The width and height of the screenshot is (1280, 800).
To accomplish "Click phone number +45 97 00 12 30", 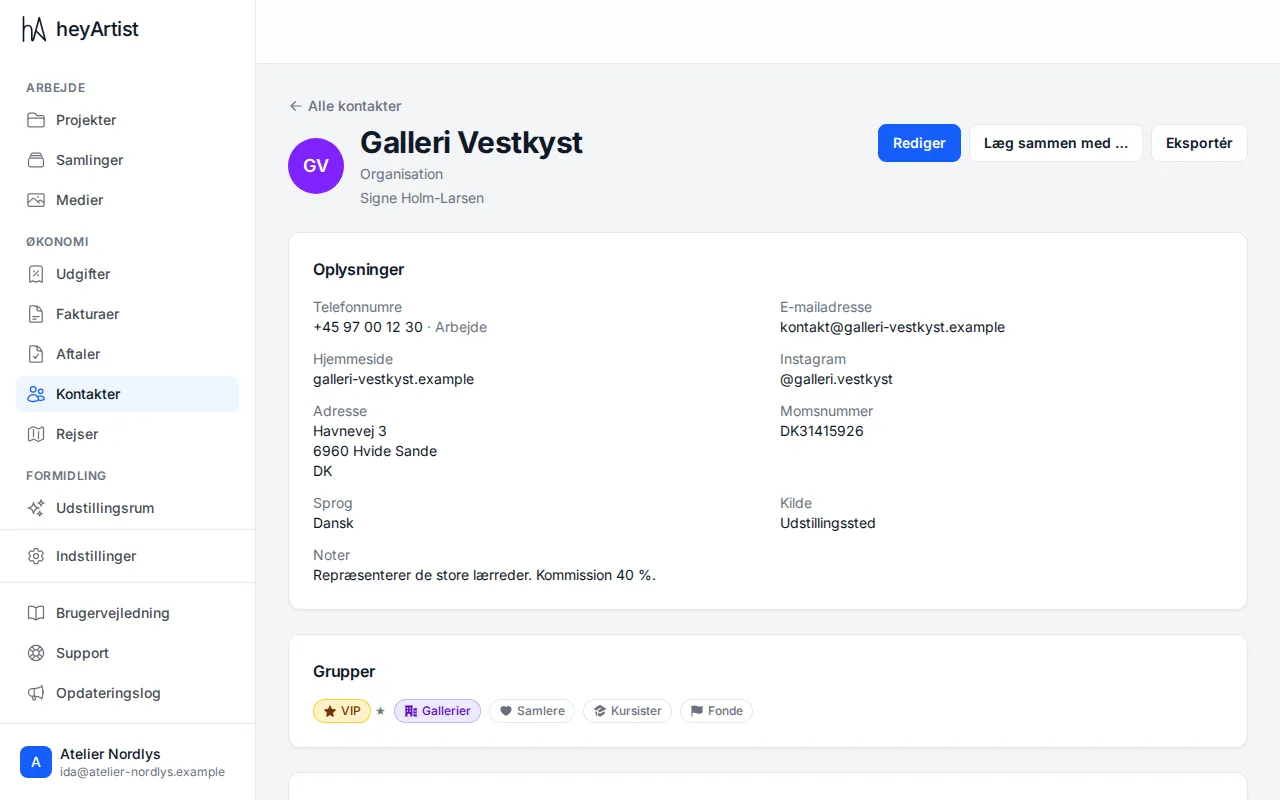I will [x=368, y=327].
